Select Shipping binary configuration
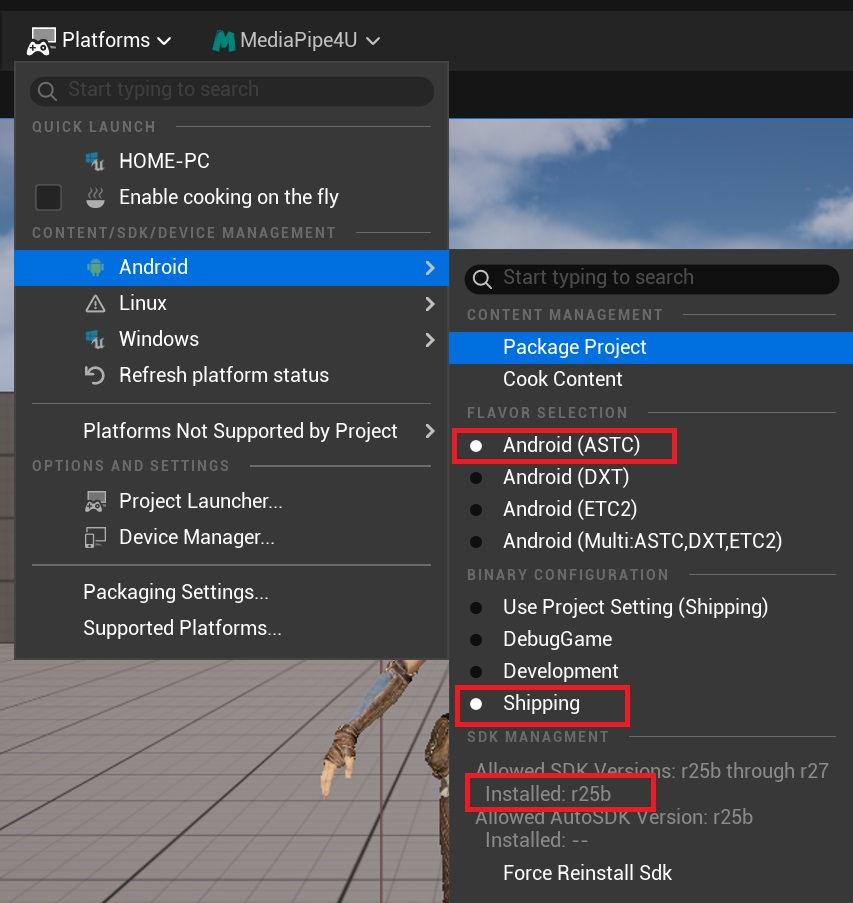This screenshot has height=903, width=853. click(651, 704)
